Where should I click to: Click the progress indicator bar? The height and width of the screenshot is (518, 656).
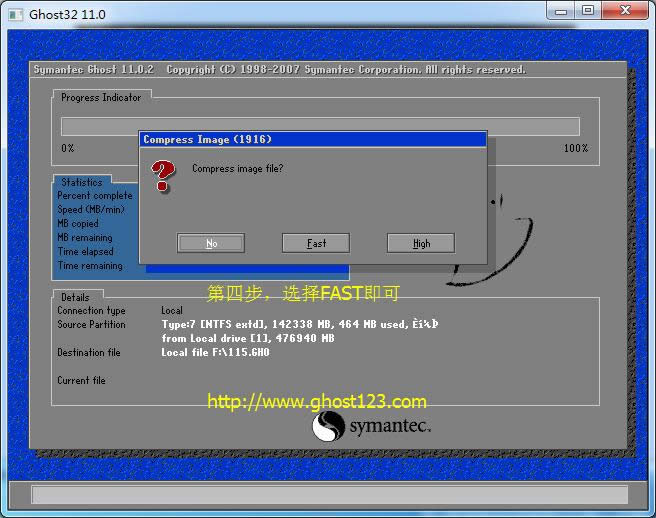320,126
